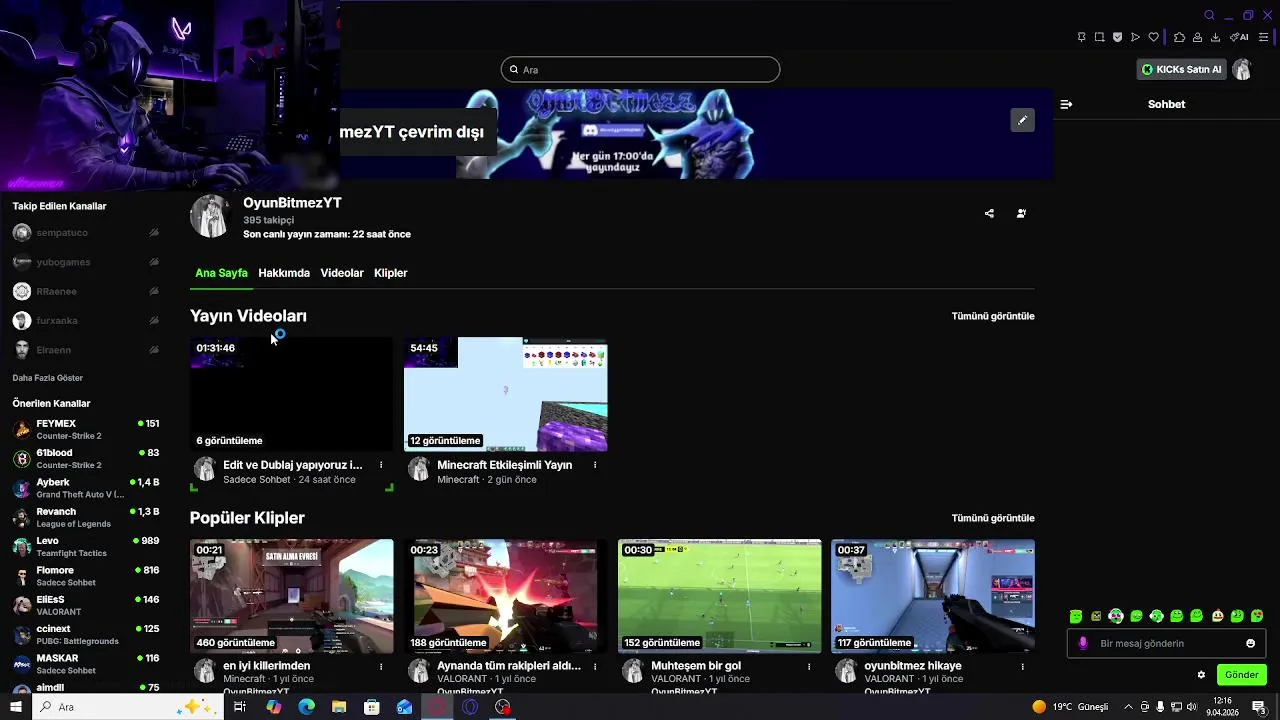Click the Ara search field at top
Image resolution: width=1280 pixels, height=720 pixels.
point(640,69)
